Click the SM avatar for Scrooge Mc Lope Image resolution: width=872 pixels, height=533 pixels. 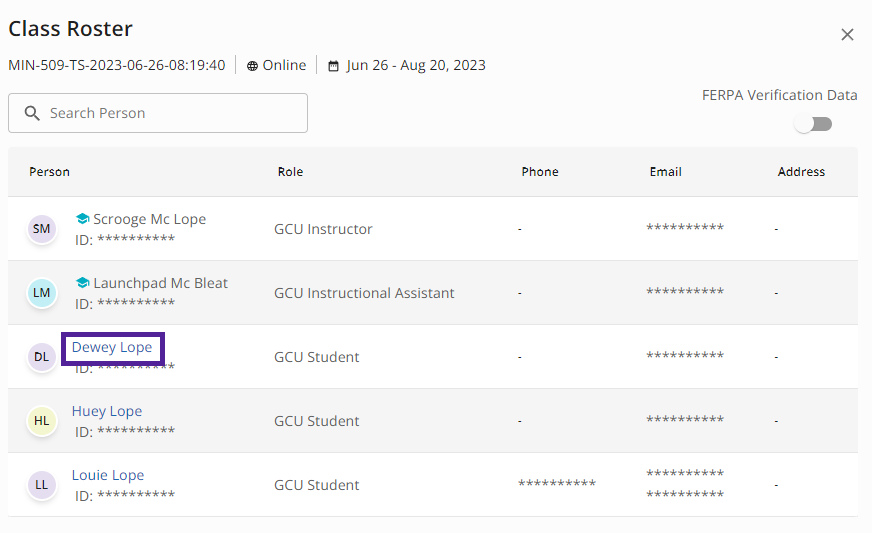[42, 229]
